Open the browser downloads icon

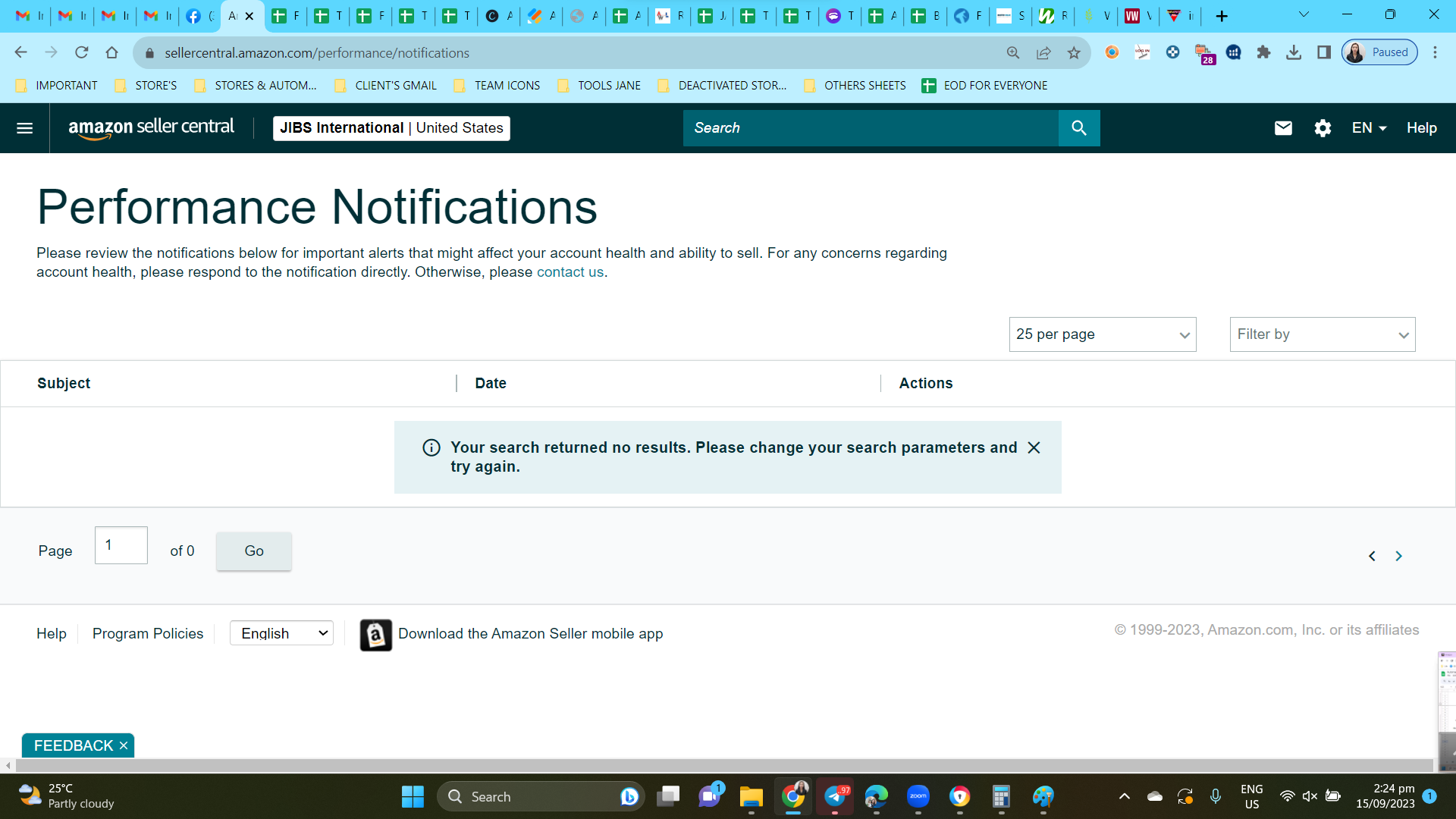pos(1294,52)
